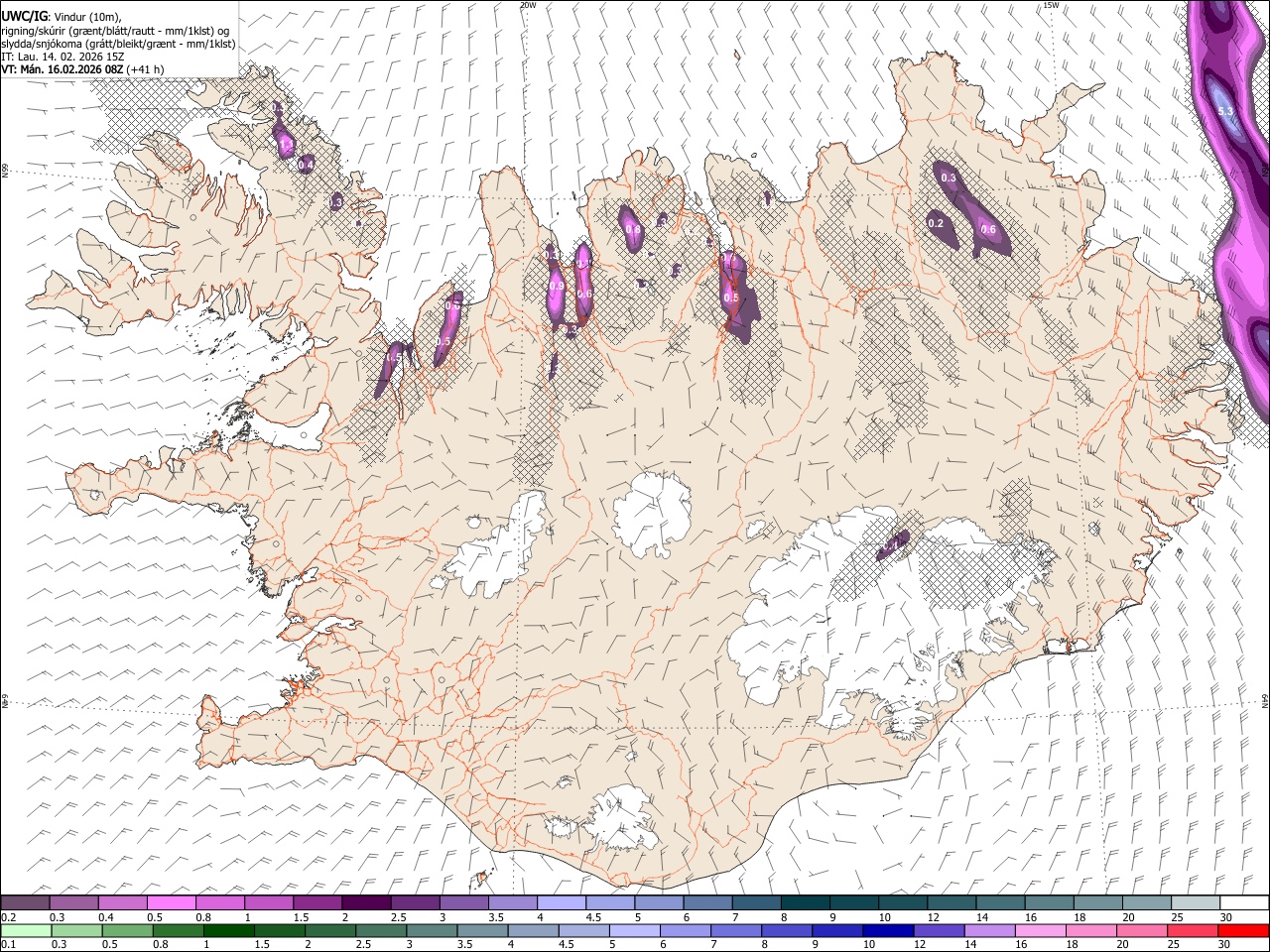Pick the bright pink 0.5 swatch in the snow scale
This screenshot has width=1270, height=952.
(172, 903)
